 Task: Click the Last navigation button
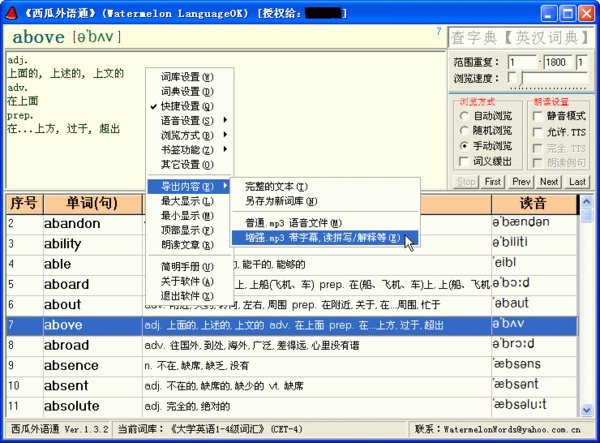[577, 182]
